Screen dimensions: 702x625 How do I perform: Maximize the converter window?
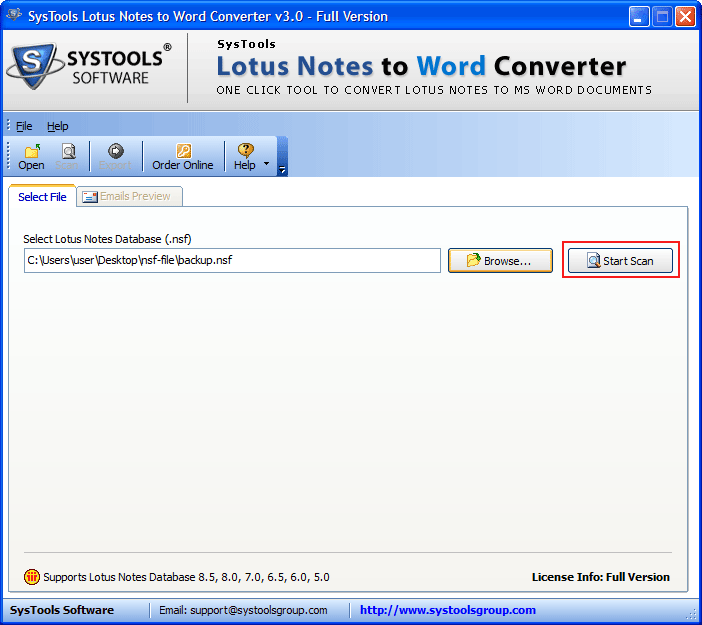[662, 17]
